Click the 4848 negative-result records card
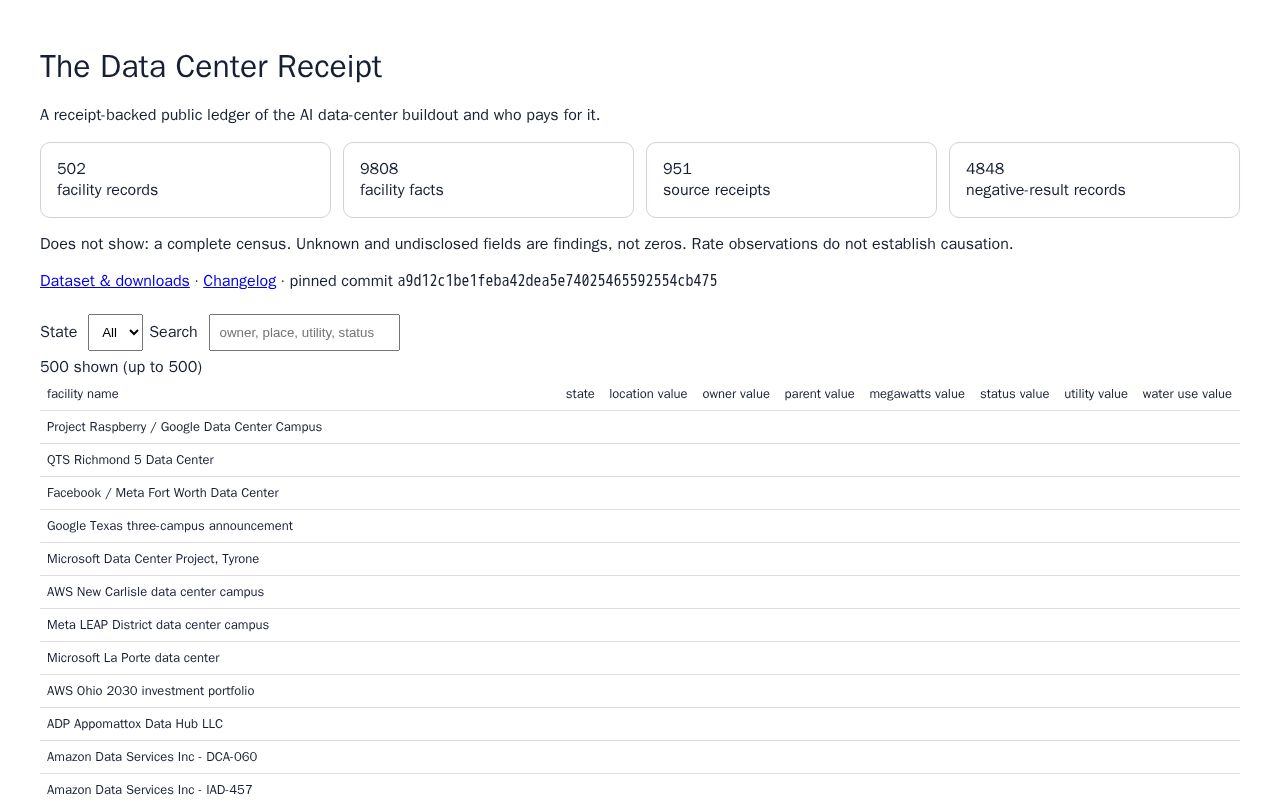 pyautogui.click(x=1094, y=180)
